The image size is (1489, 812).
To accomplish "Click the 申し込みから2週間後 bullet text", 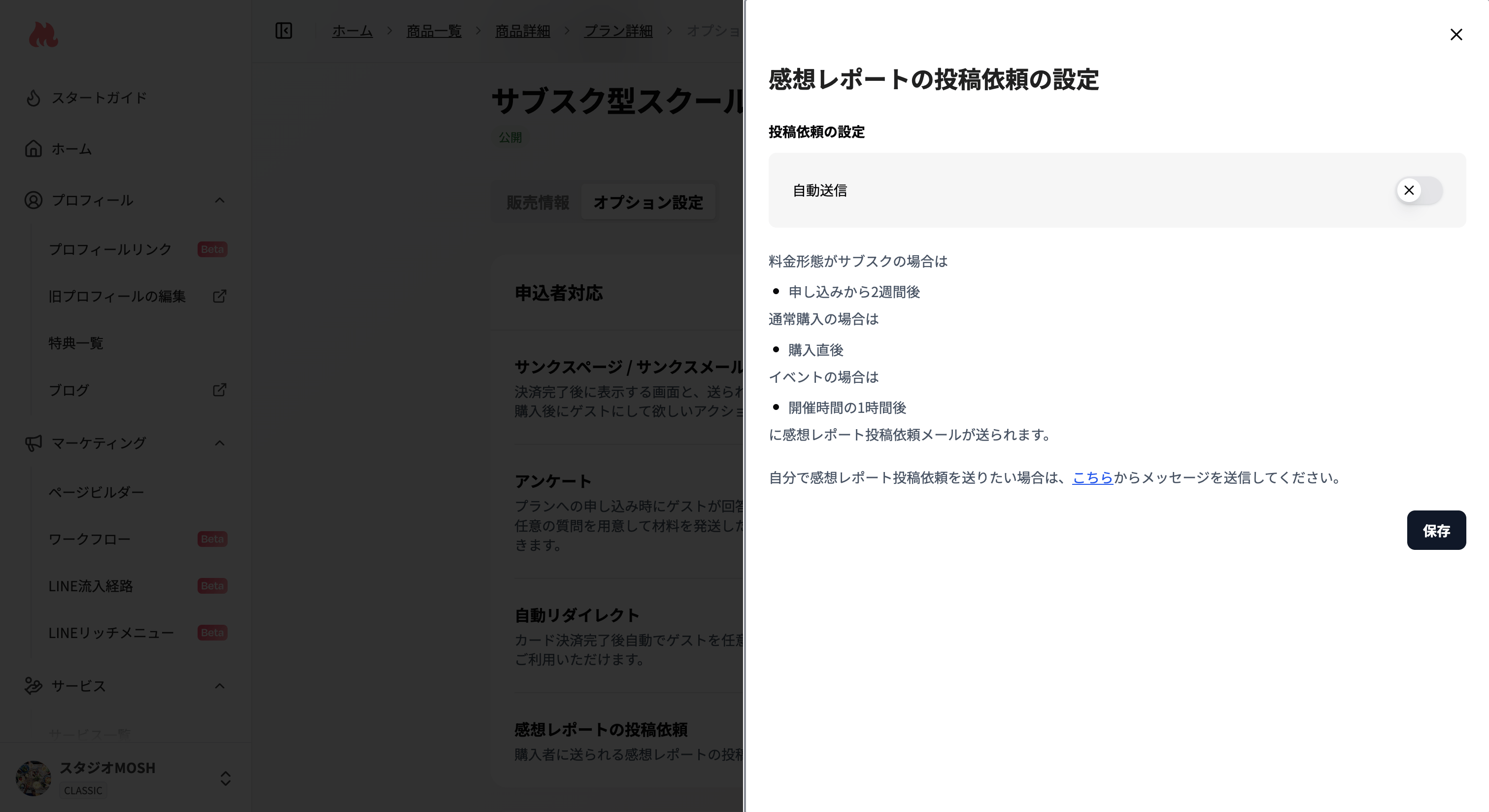I will (x=854, y=292).
